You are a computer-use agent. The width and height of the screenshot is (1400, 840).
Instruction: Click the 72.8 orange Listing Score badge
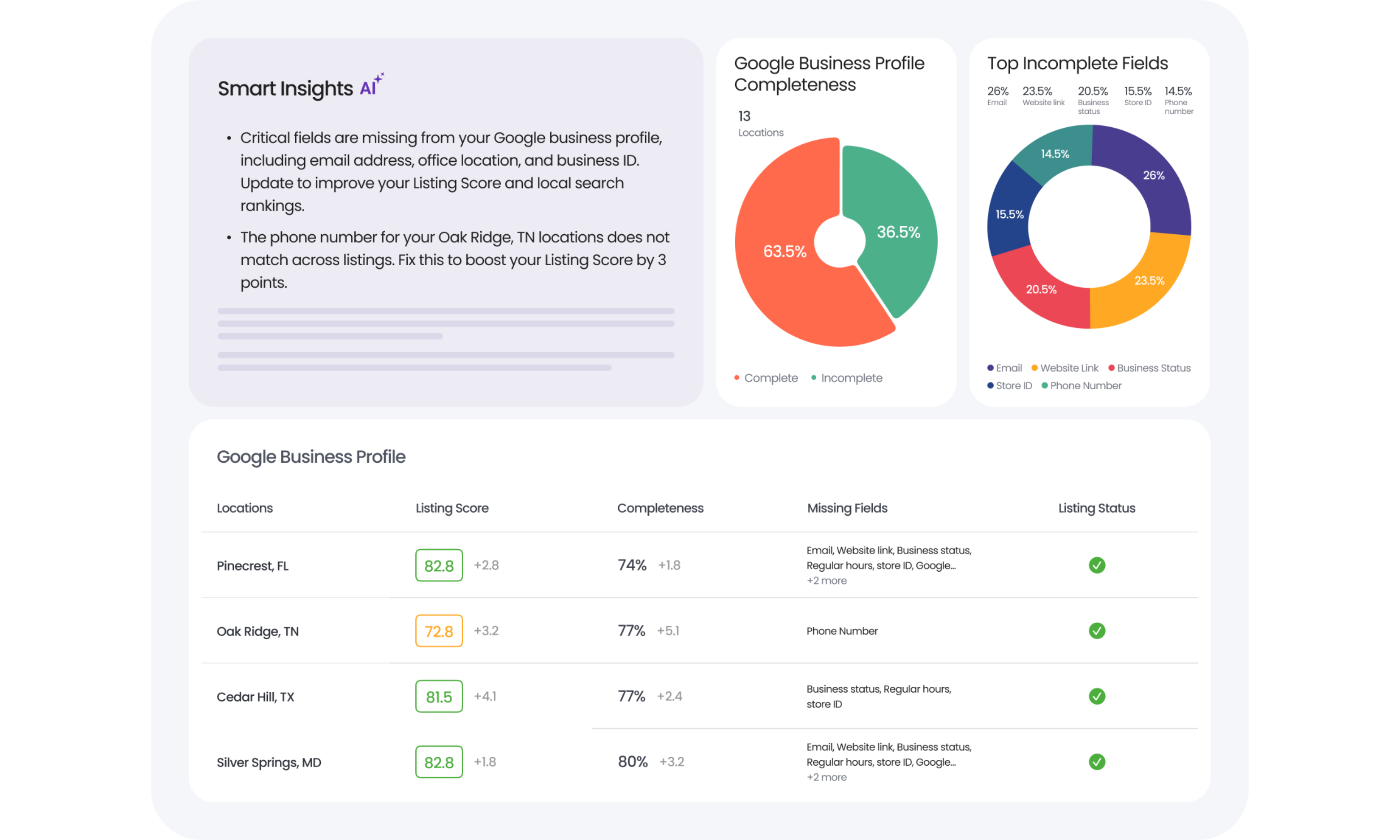pos(439,631)
